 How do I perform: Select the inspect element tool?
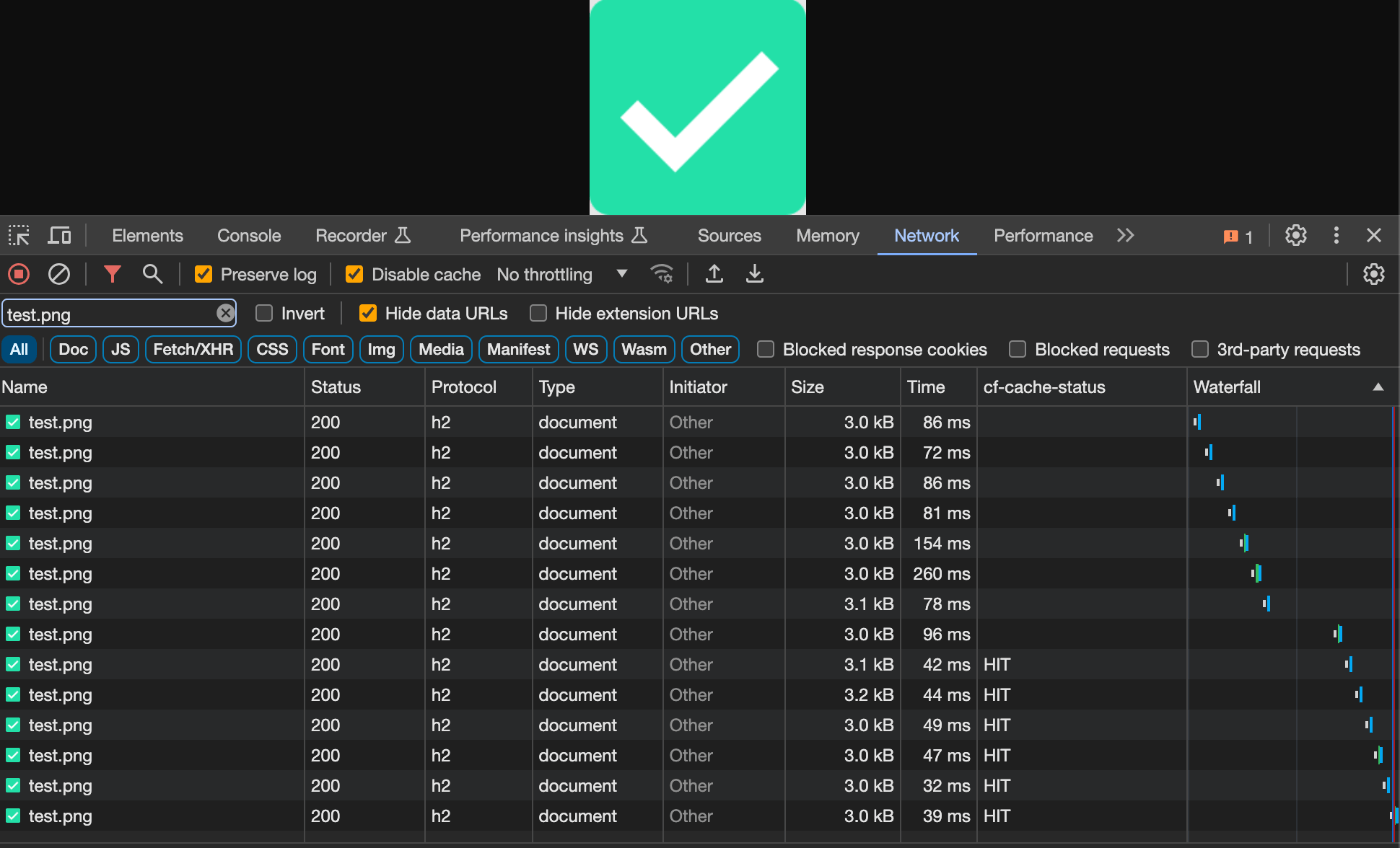(19, 235)
